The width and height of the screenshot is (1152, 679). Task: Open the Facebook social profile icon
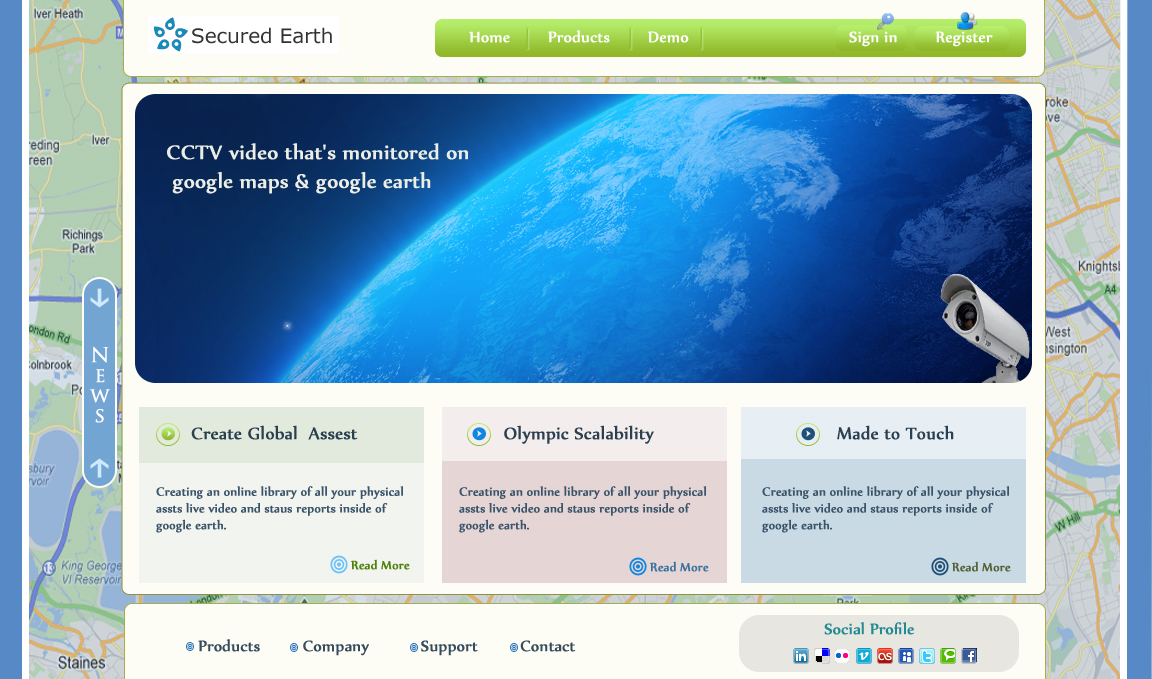point(970,655)
